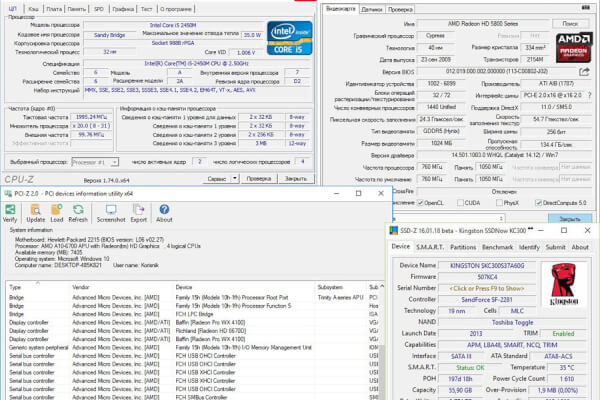Click the 'Toshiba Toggle' NAND value

click(512, 322)
